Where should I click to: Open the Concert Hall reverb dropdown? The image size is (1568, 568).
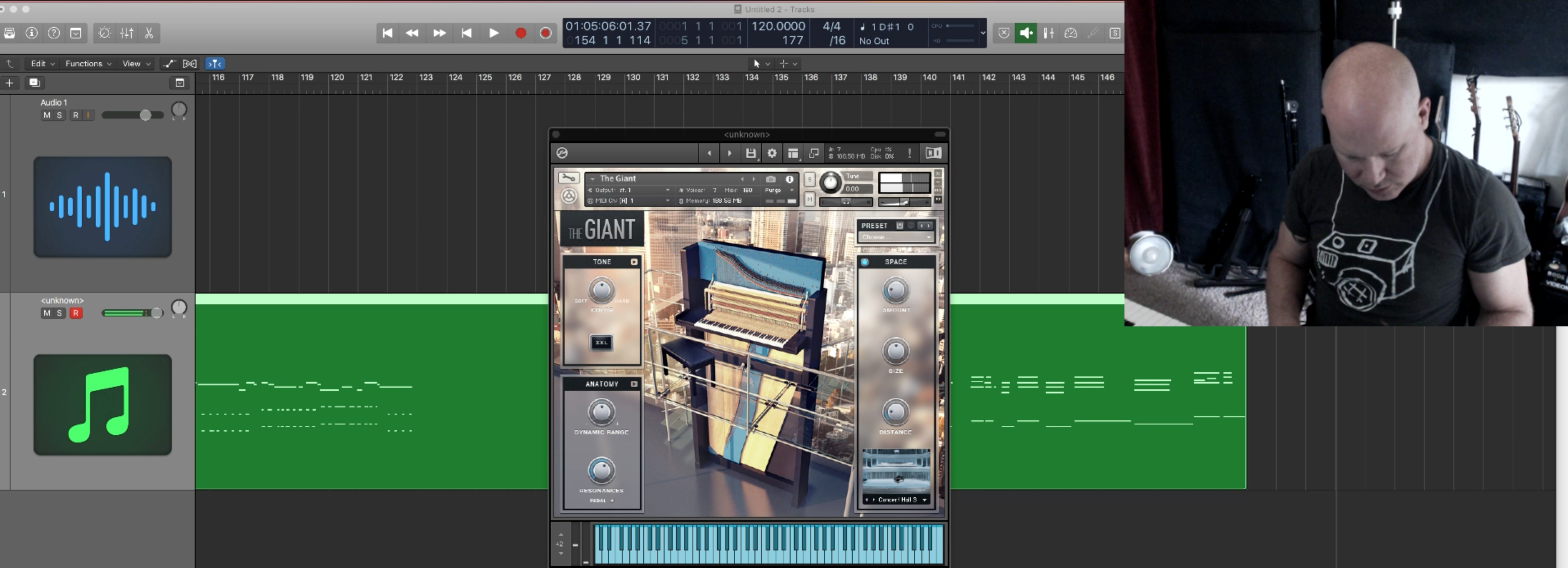[x=896, y=500]
